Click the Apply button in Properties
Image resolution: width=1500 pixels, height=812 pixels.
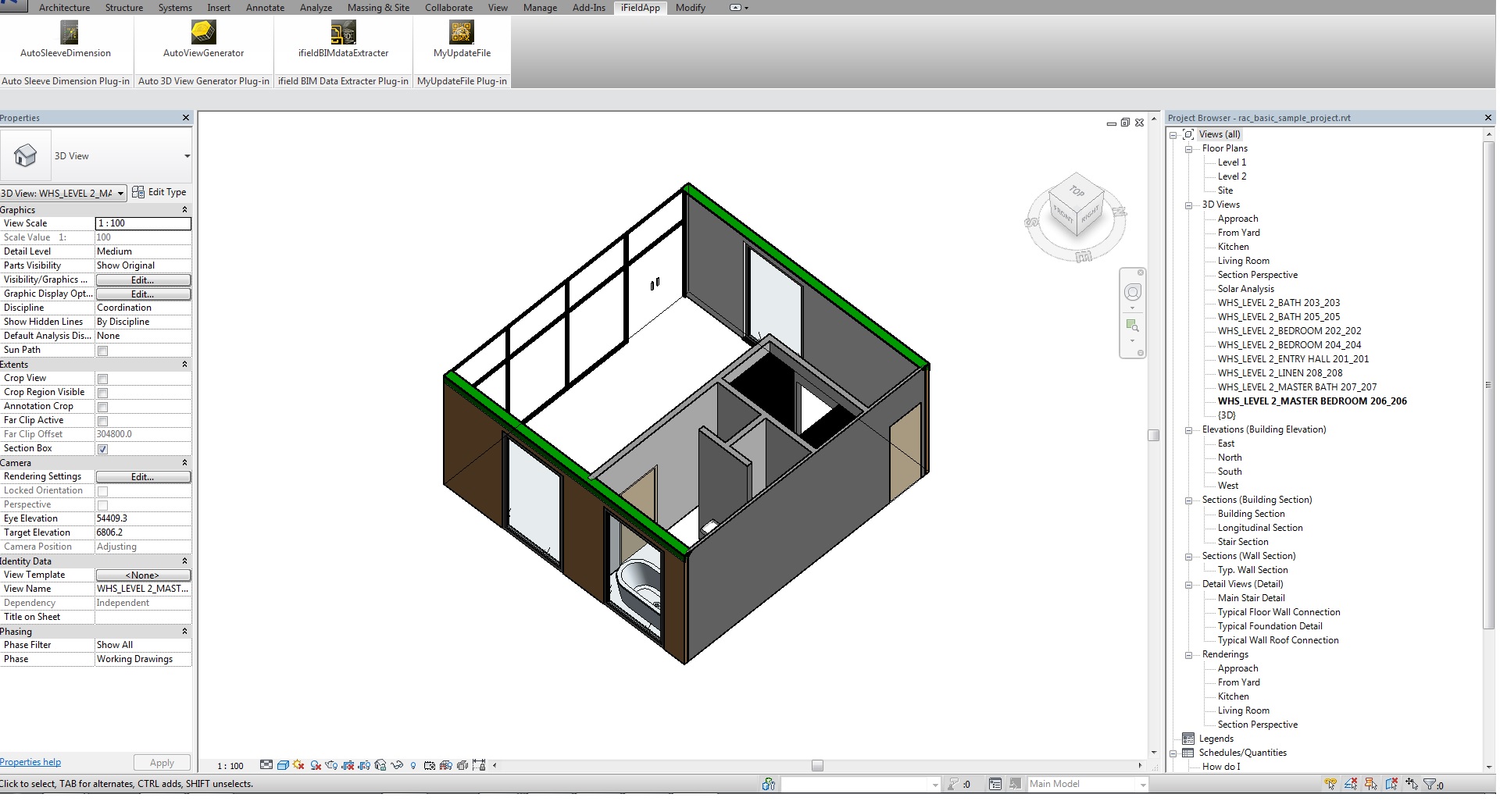point(162,763)
